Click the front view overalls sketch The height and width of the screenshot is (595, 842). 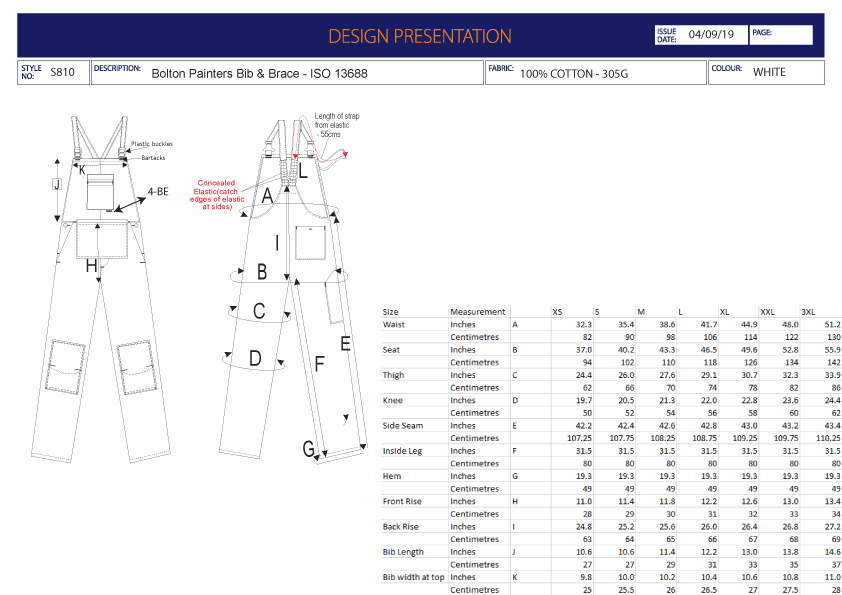tap(101, 289)
